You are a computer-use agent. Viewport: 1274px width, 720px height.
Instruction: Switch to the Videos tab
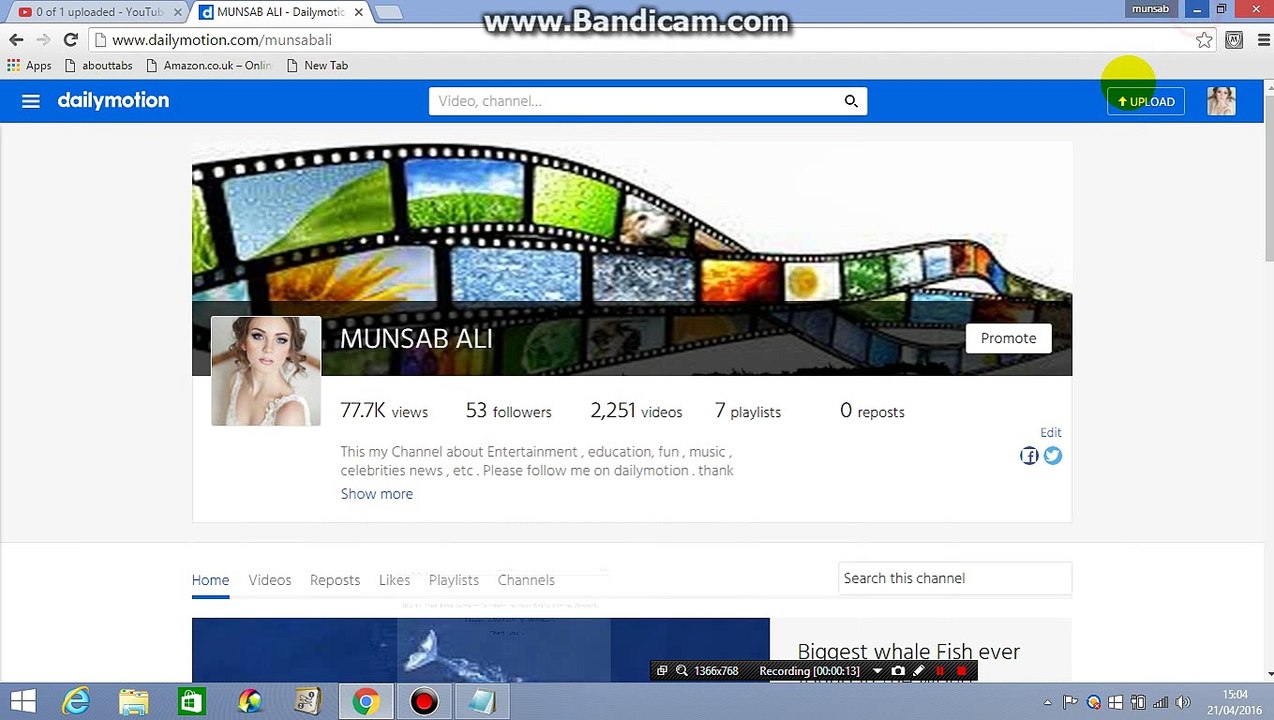coord(270,580)
